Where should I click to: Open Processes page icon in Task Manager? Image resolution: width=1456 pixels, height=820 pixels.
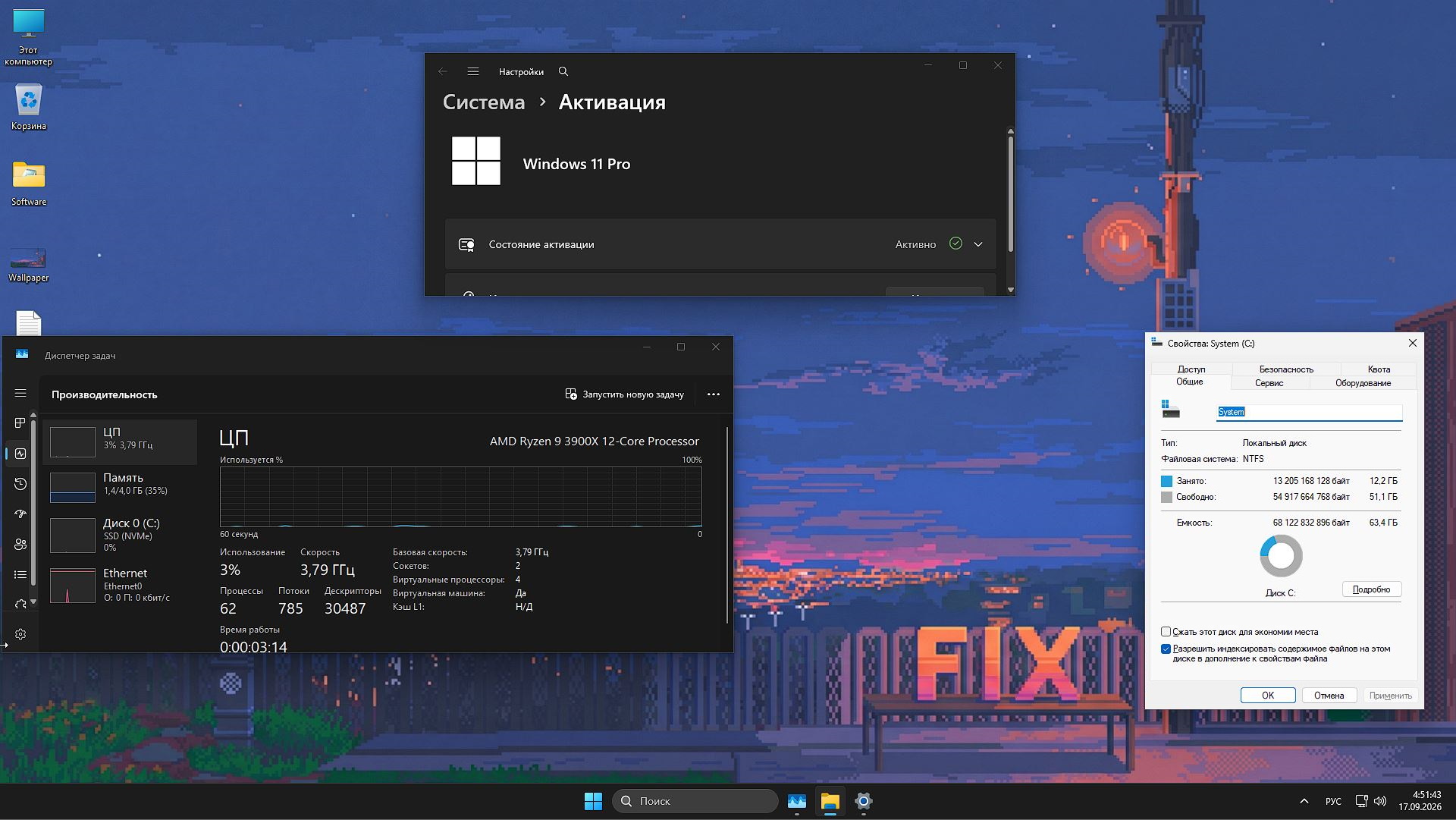20,423
